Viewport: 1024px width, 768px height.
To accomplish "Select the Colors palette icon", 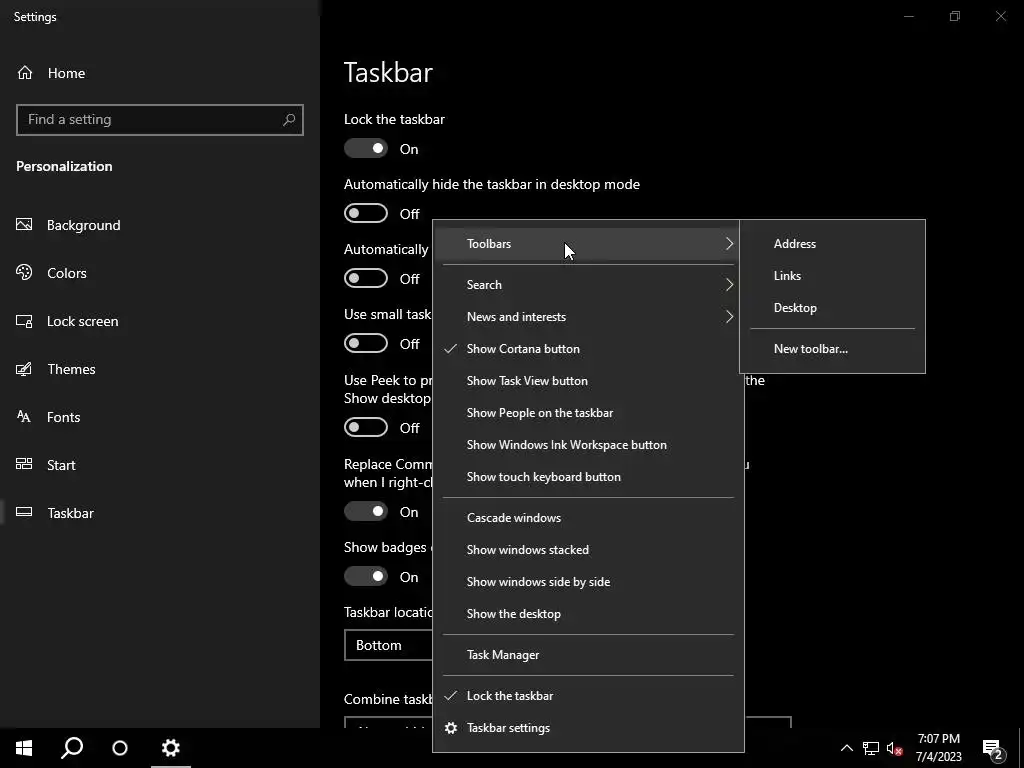I will (x=24, y=273).
